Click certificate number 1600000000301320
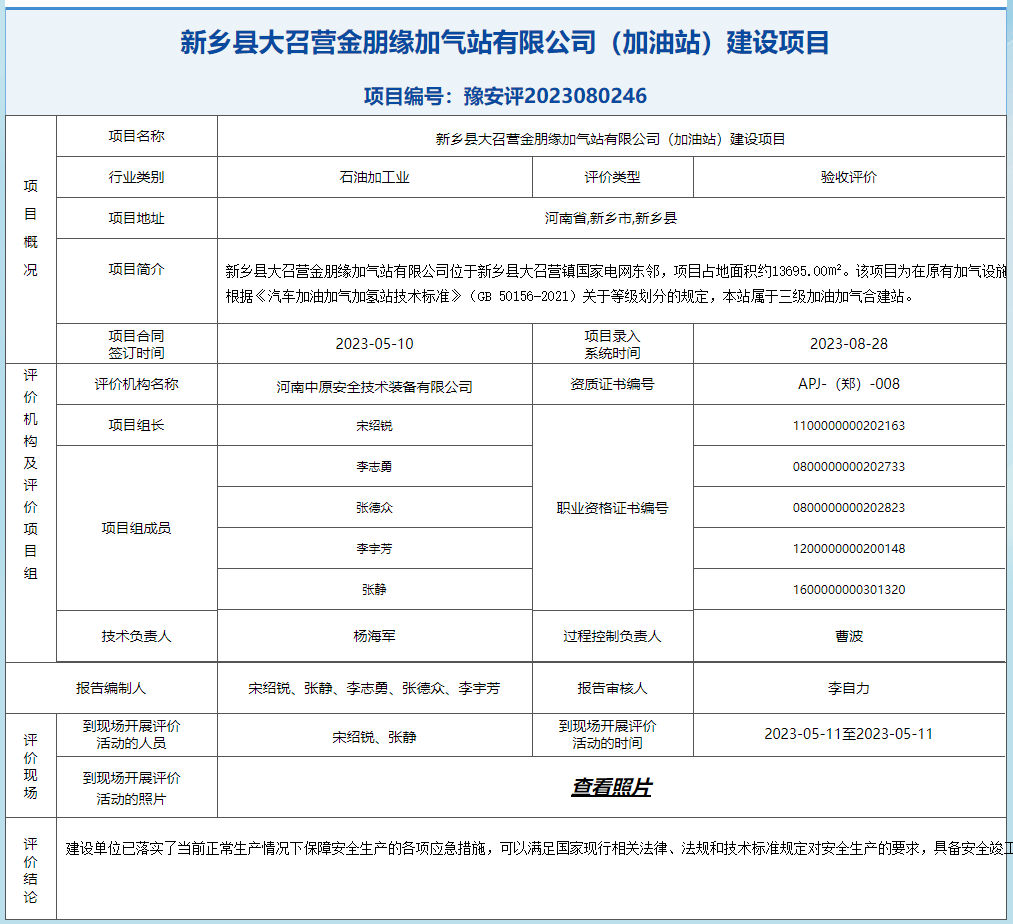Viewport: 1013px width, 924px height. (849, 589)
